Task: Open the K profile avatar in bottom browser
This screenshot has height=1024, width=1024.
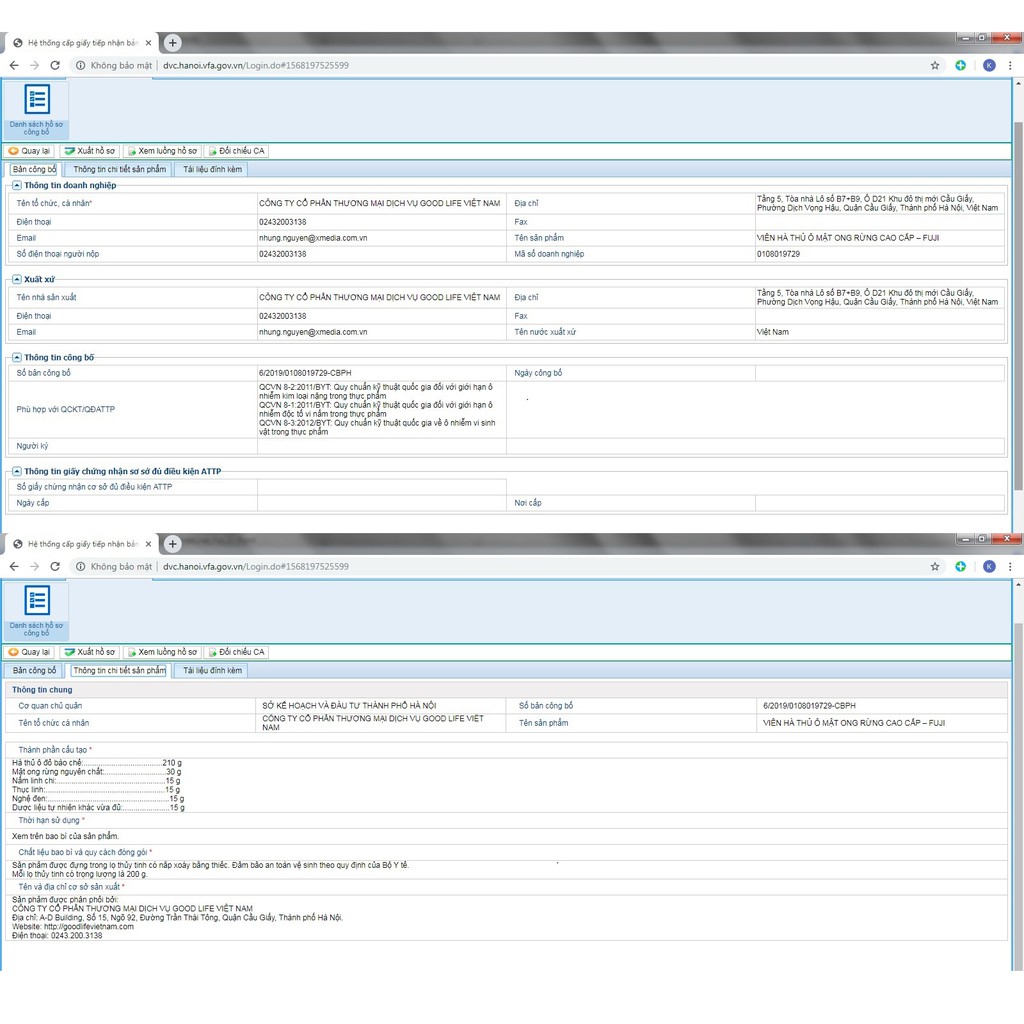Action: point(989,566)
